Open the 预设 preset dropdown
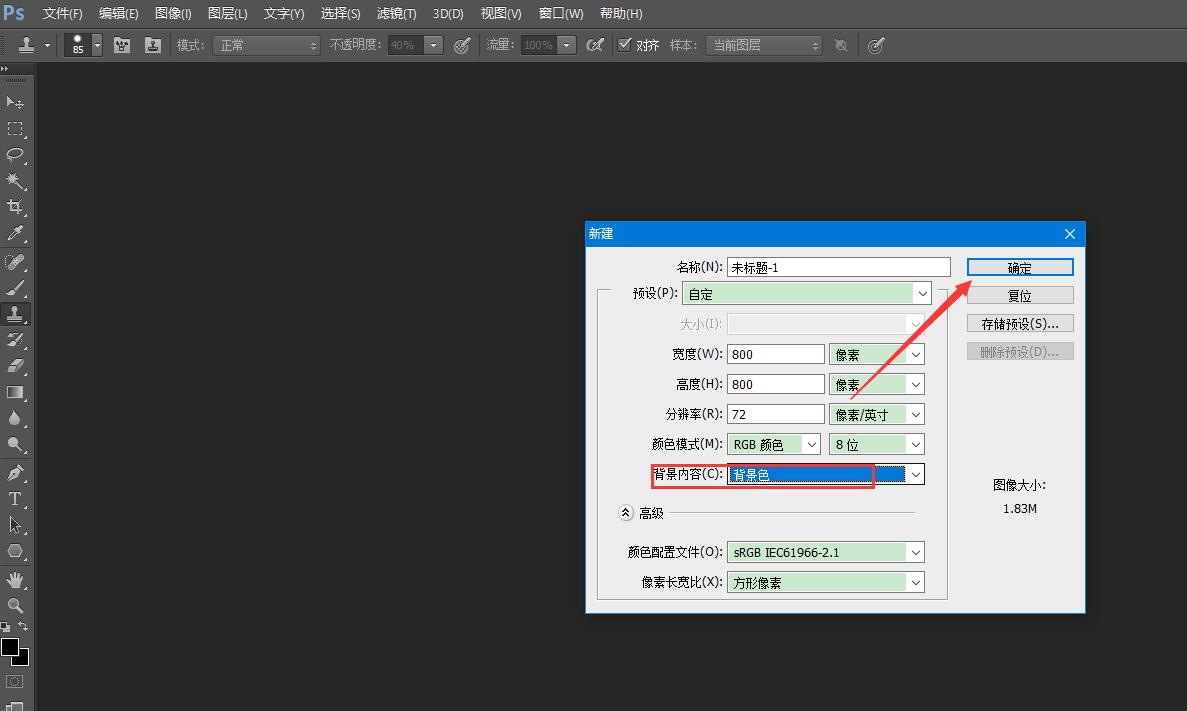 click(806, 293)
